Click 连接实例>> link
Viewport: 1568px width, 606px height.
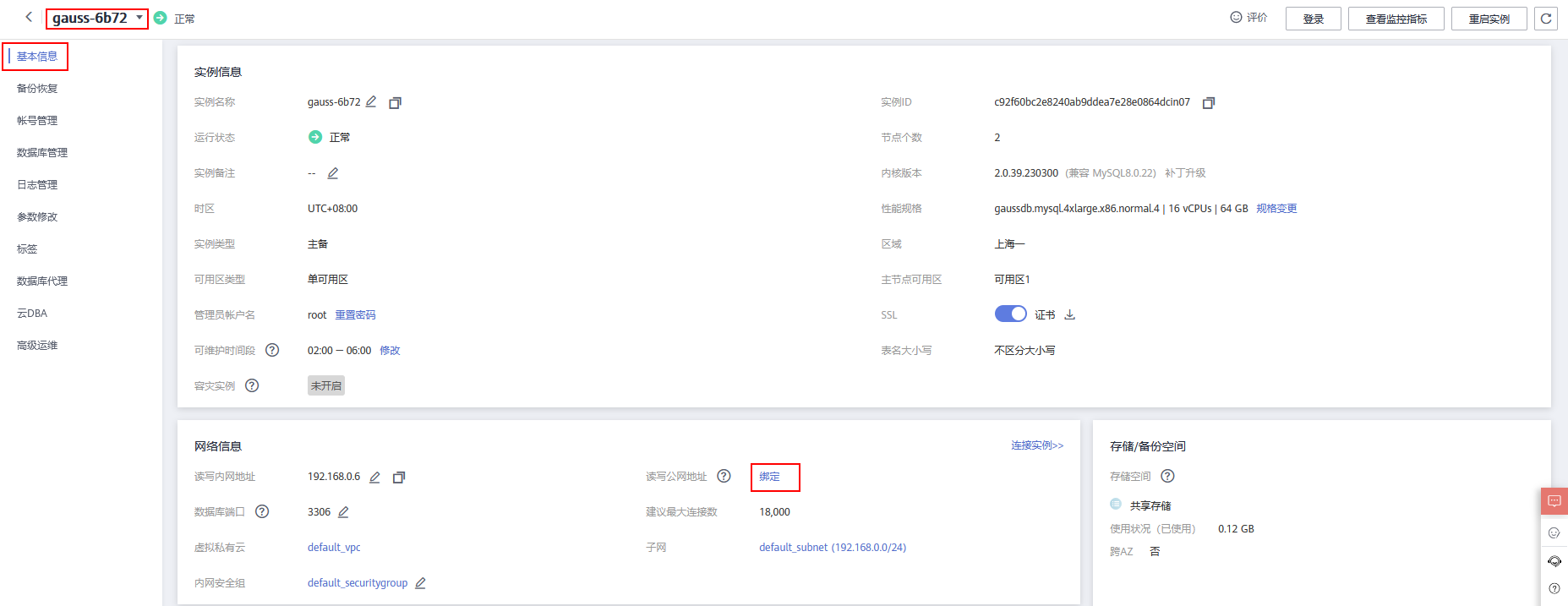pos(1037,445)
